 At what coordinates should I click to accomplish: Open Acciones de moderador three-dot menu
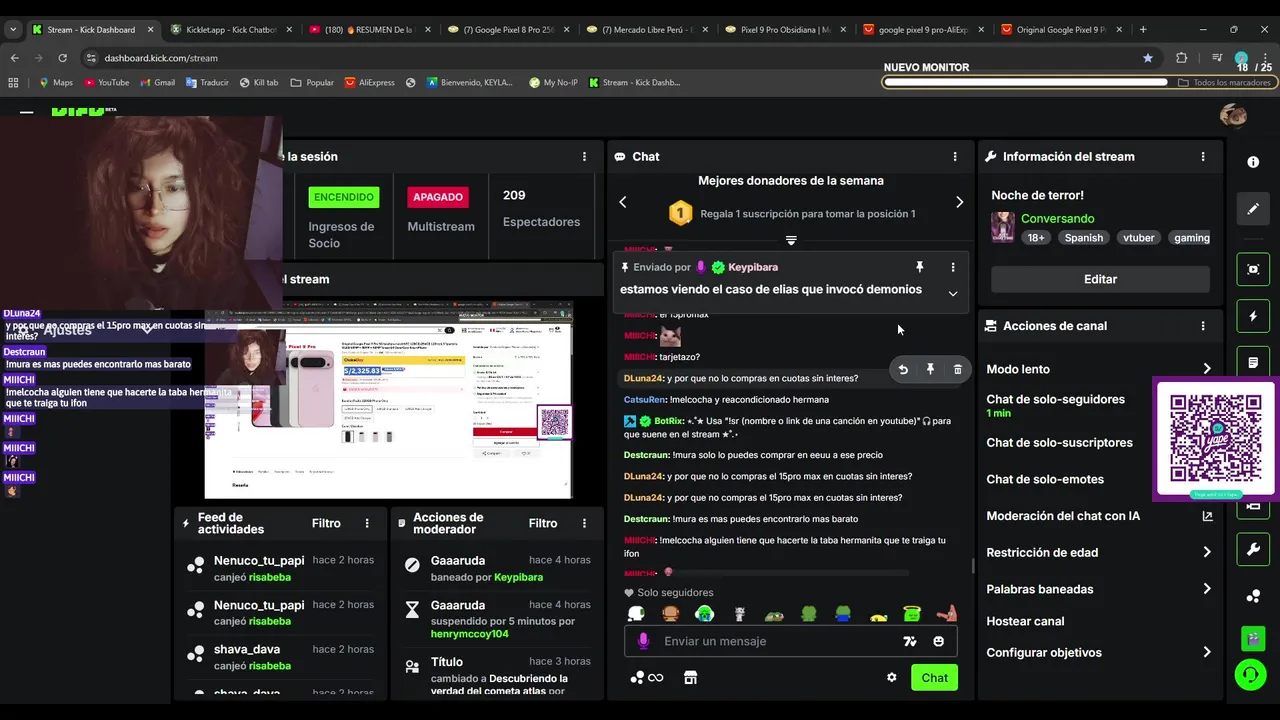pyautogui.click(x=585, y=523)
